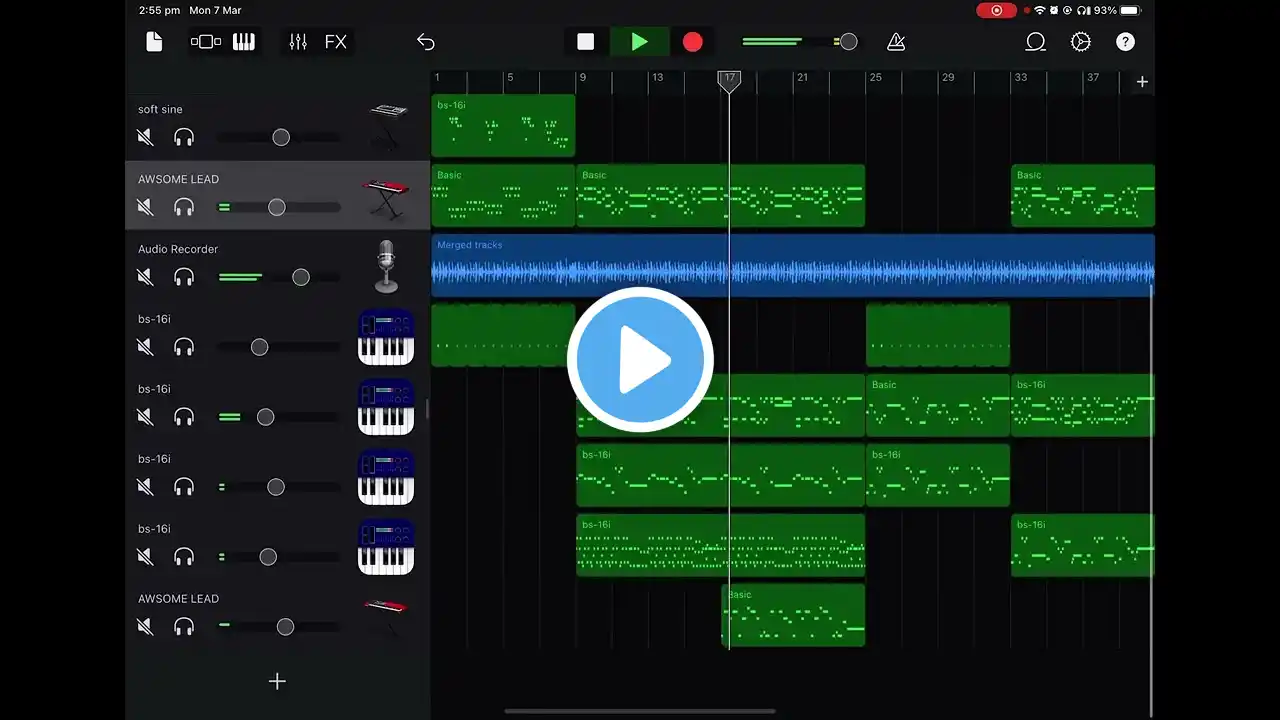Tap the battery icon in status bar
The width and height of the screenshot is (1280, 720).
1132,10
